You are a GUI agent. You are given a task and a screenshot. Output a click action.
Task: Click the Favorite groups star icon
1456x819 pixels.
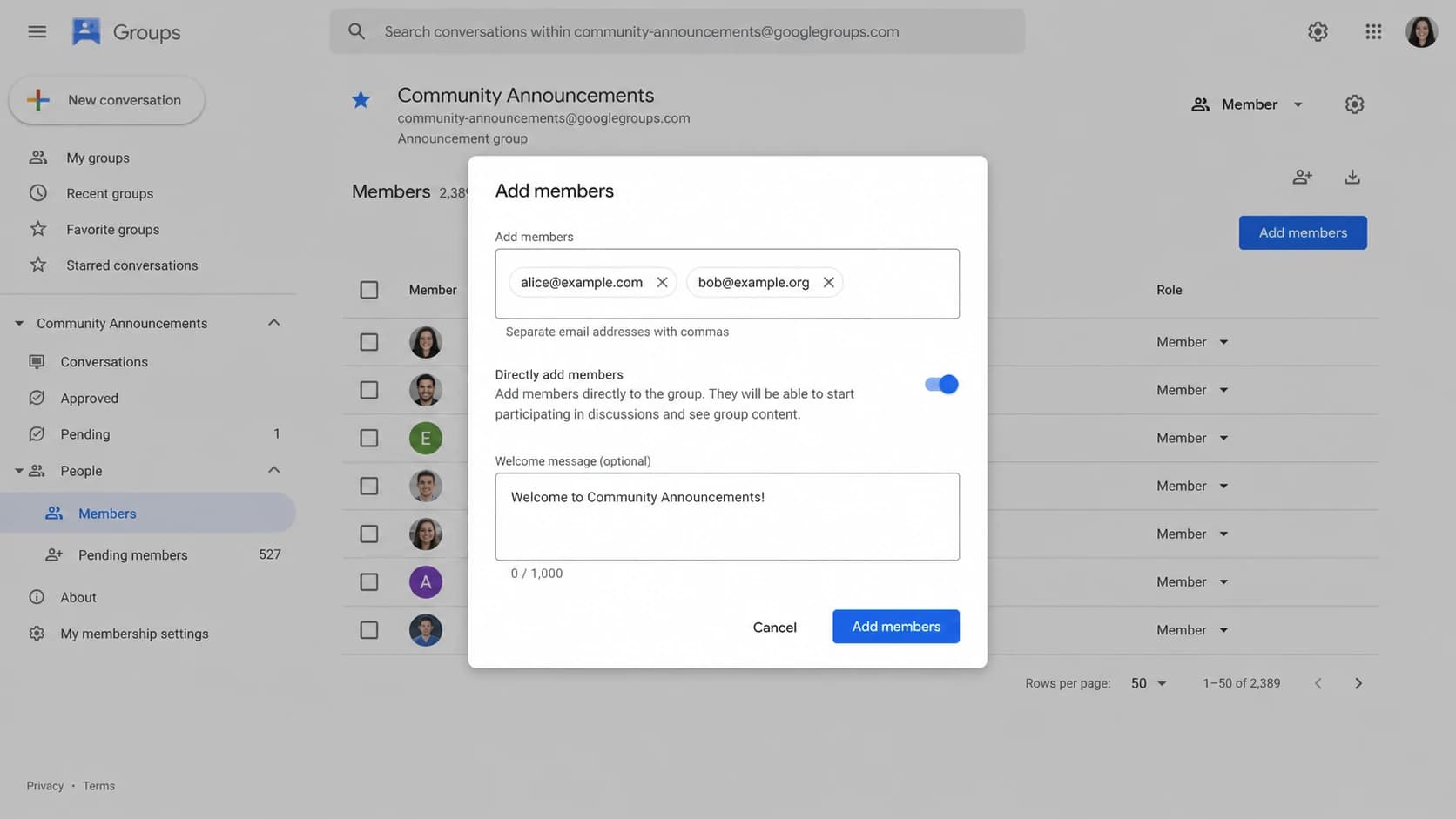[38, 229]
